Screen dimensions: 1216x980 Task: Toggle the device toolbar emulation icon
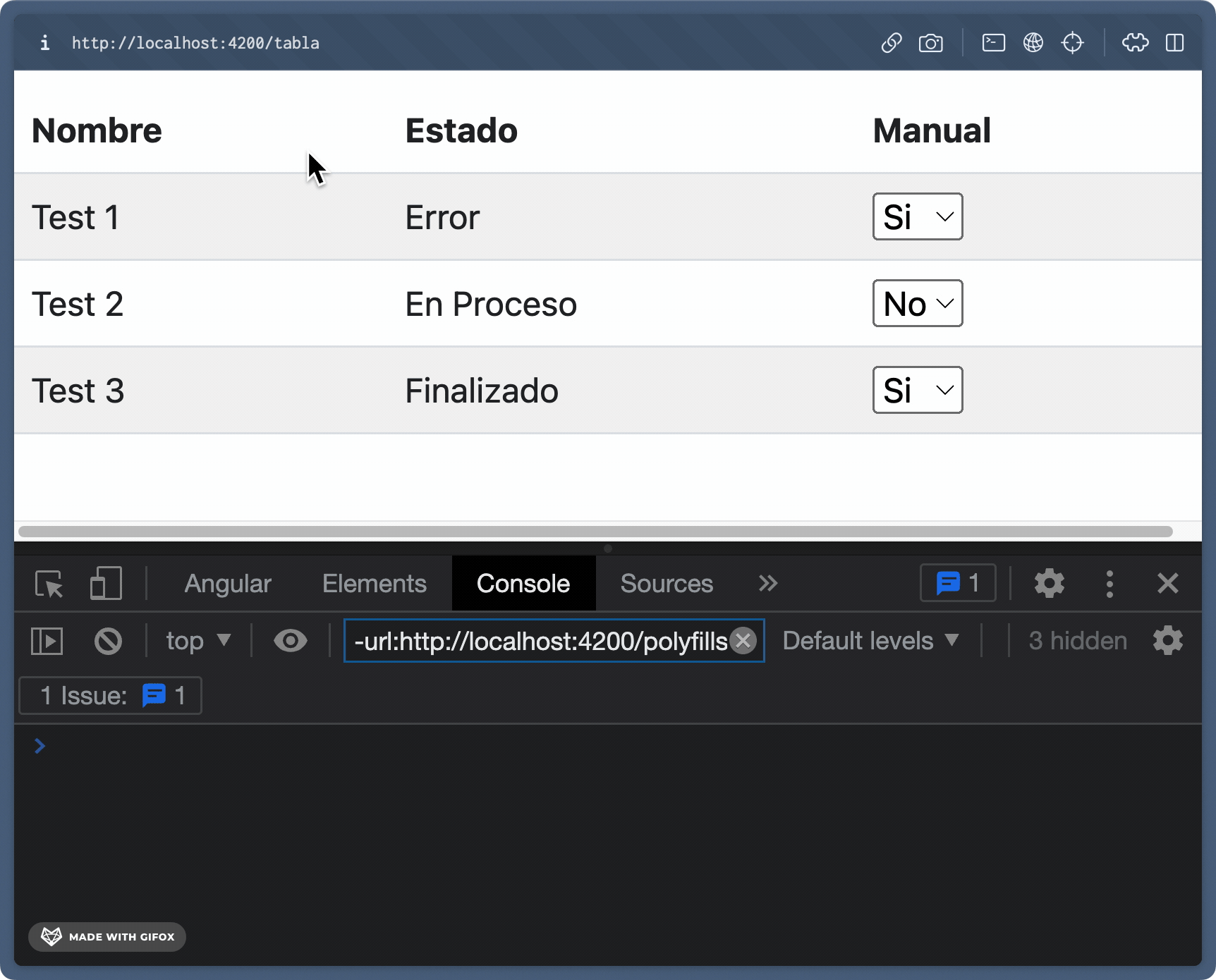tap(105, 583)
